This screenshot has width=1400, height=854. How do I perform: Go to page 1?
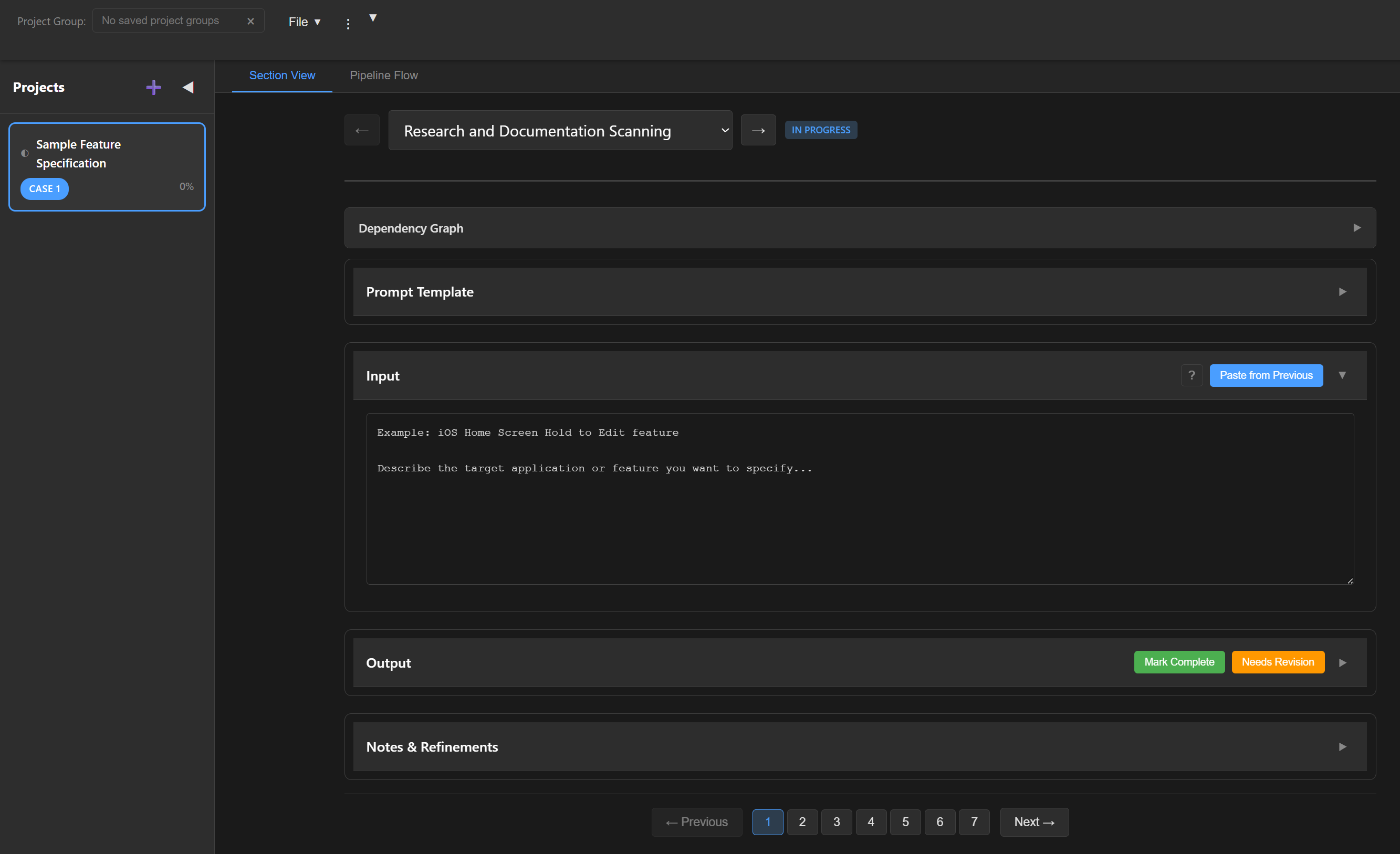coord(768,822)
